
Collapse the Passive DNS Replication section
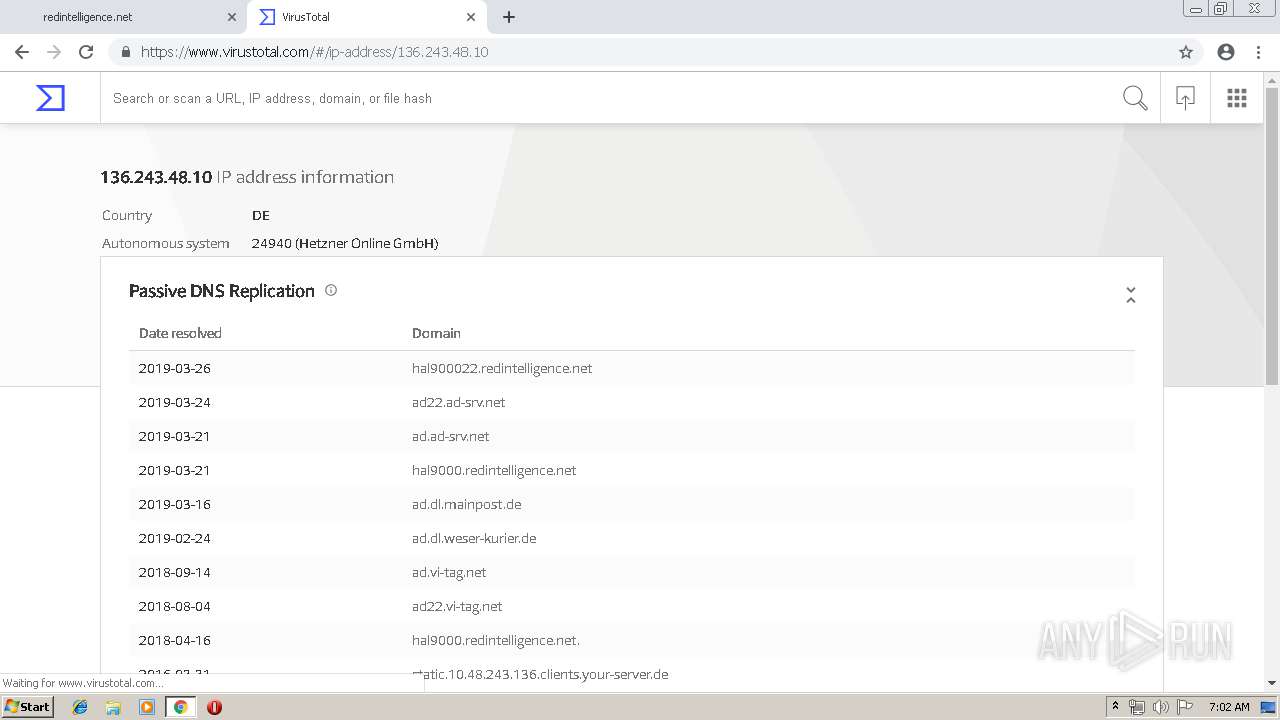pyautogui.click(x=1131, y=295)
